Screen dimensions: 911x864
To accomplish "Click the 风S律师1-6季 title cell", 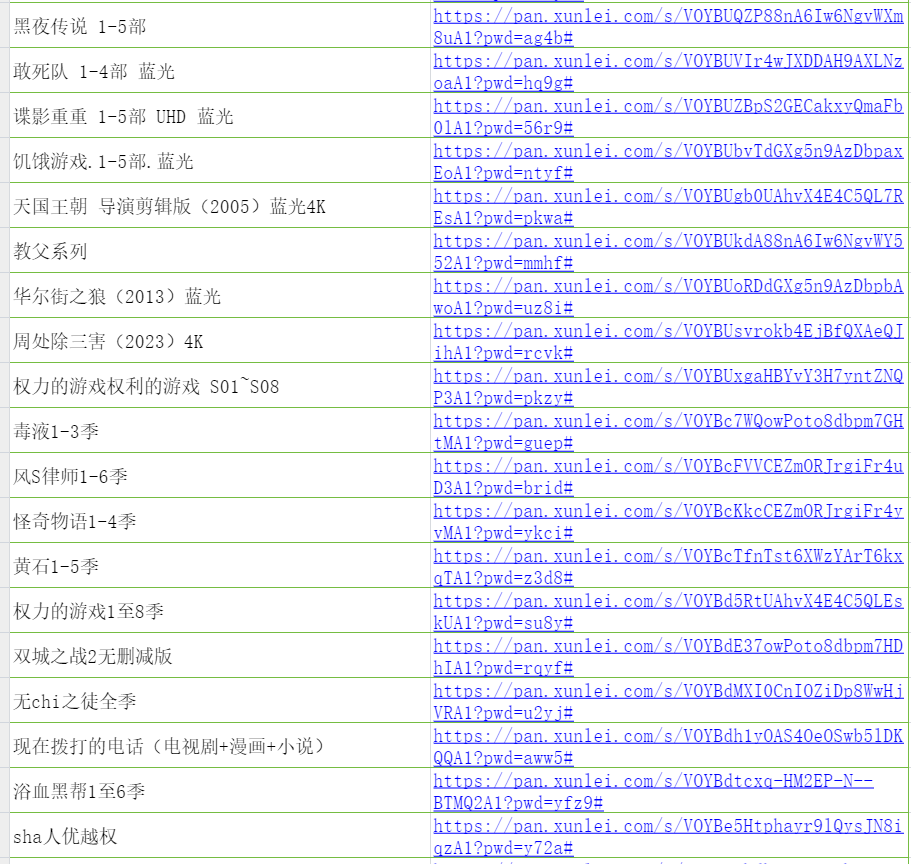I will tap(71, 477).
